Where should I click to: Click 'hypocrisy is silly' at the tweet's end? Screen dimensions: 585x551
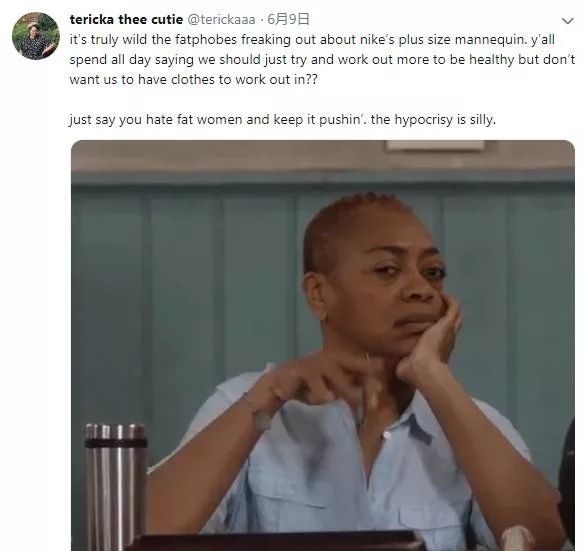point(445,119)
